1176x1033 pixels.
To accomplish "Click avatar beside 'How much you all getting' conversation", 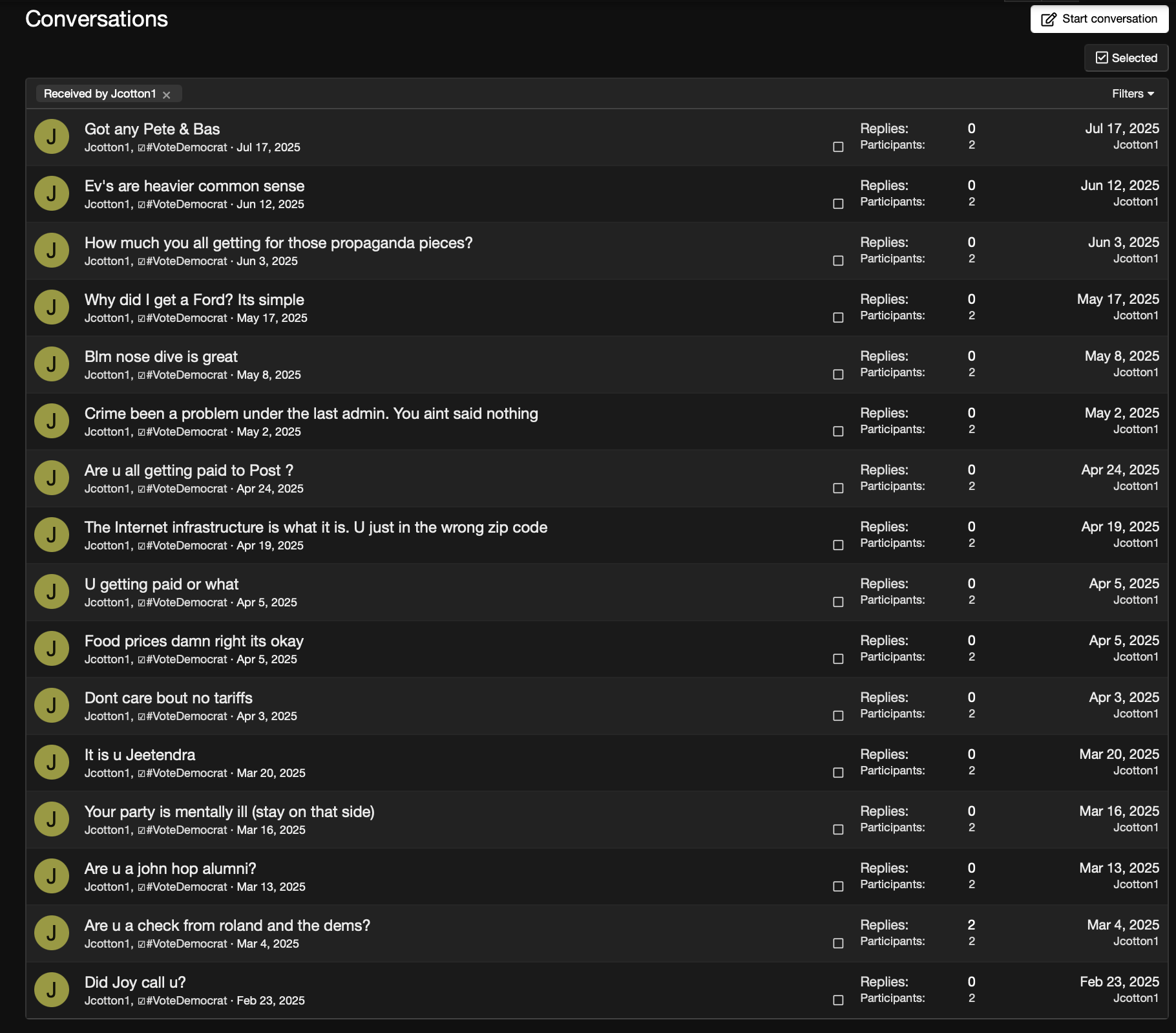I will (52, 250).
